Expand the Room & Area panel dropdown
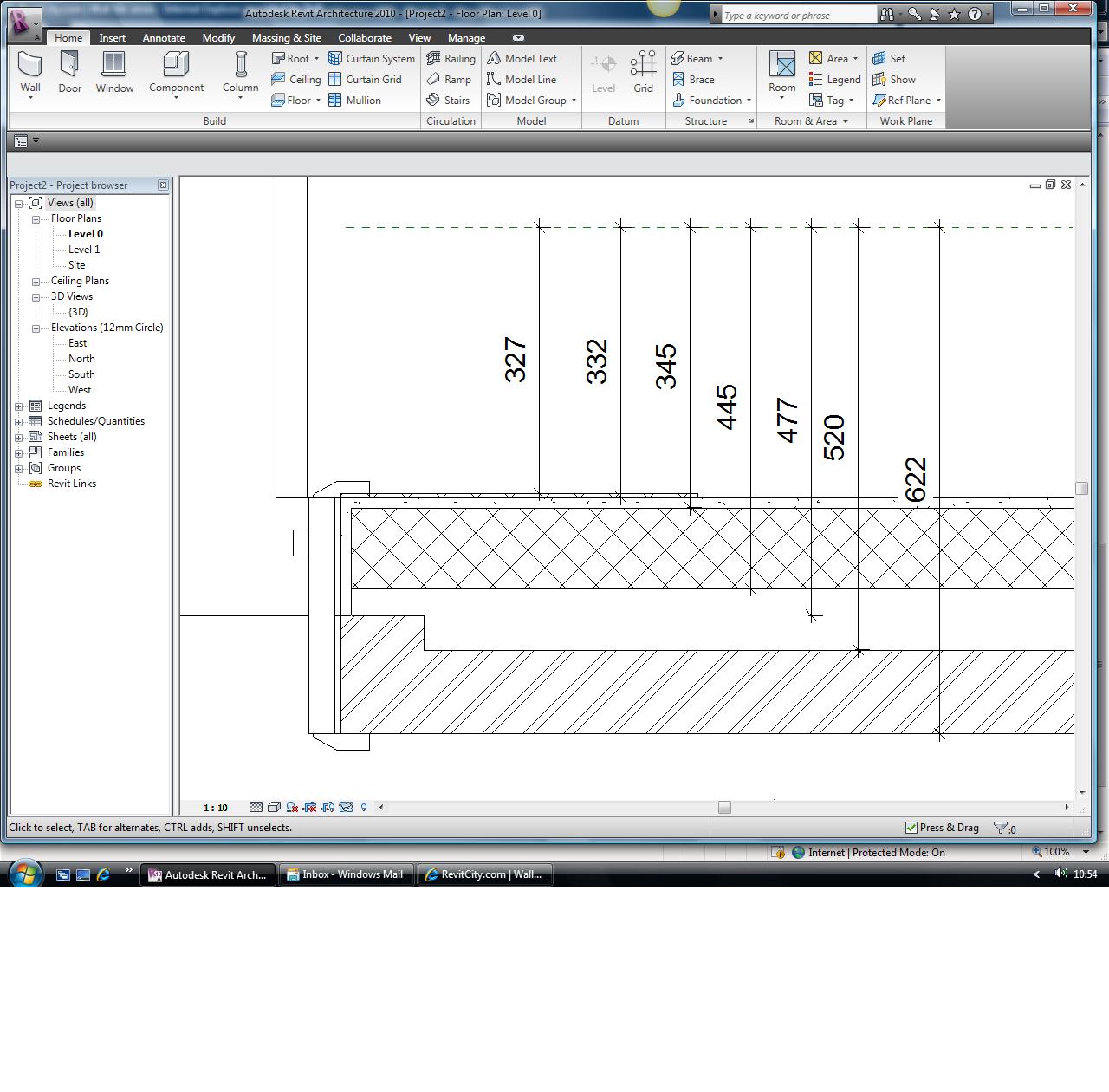The height and width of the screenshot is (1092, 1109). (x=846, y=121)
